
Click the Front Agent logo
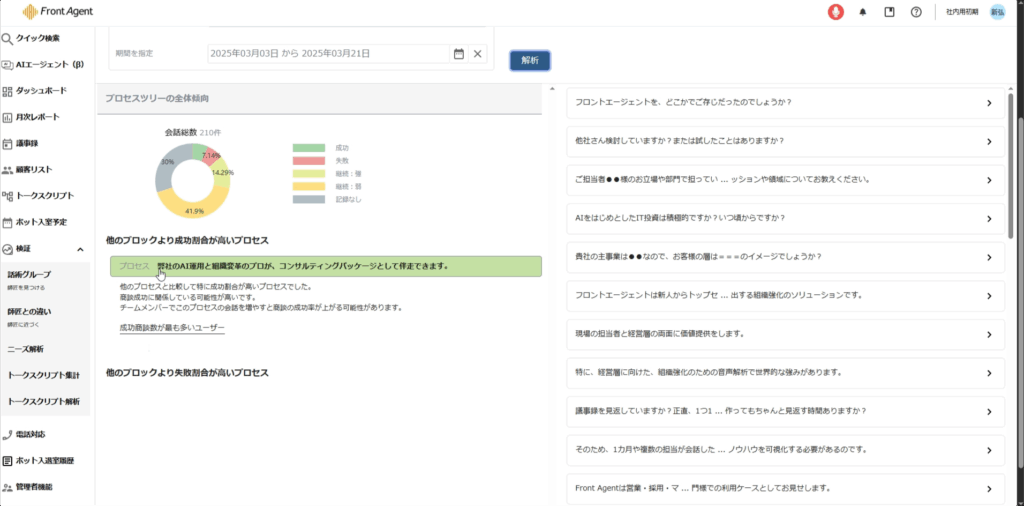(58, 12)
